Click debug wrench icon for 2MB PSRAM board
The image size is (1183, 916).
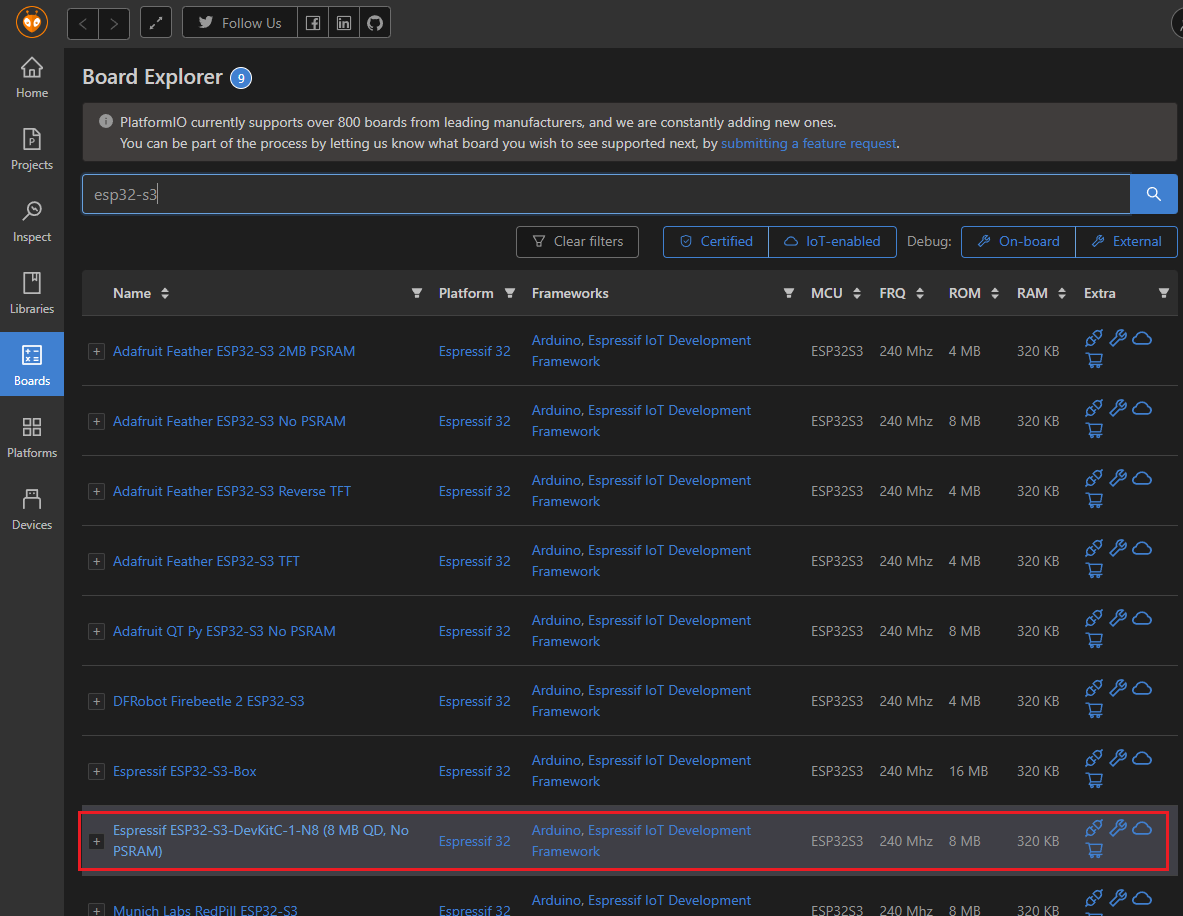click(x=1118, y=338)
